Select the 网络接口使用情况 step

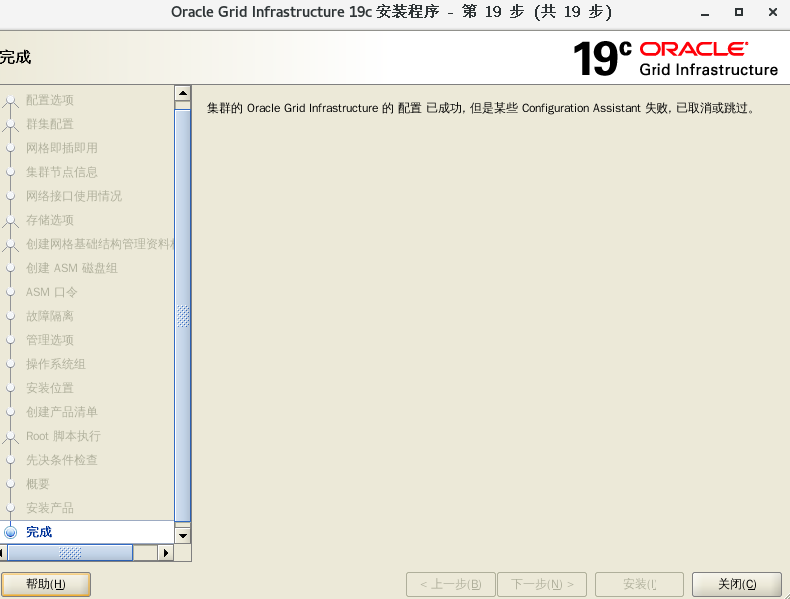coord(74,196)
